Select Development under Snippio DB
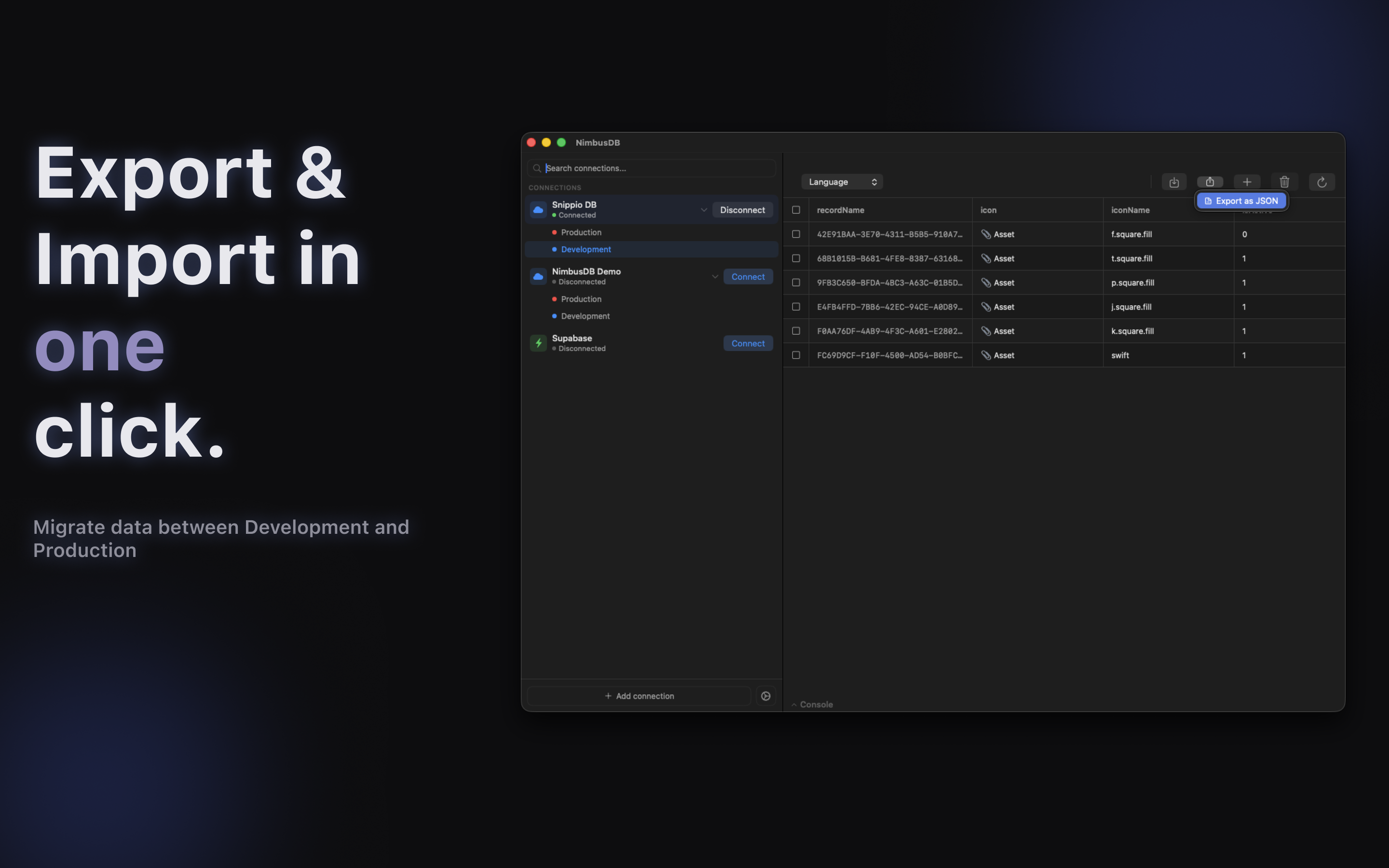This screenshot has height=868, width=1389. [x=651, y=249]
